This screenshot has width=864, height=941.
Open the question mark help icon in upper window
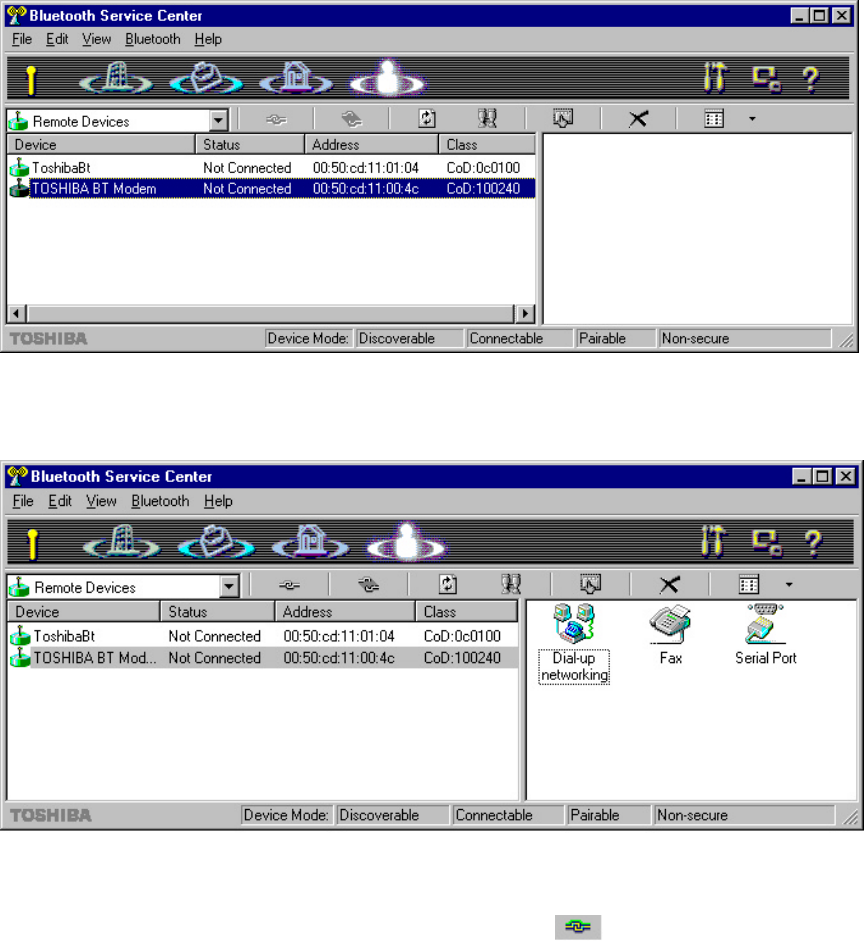(x=811, y=79)
